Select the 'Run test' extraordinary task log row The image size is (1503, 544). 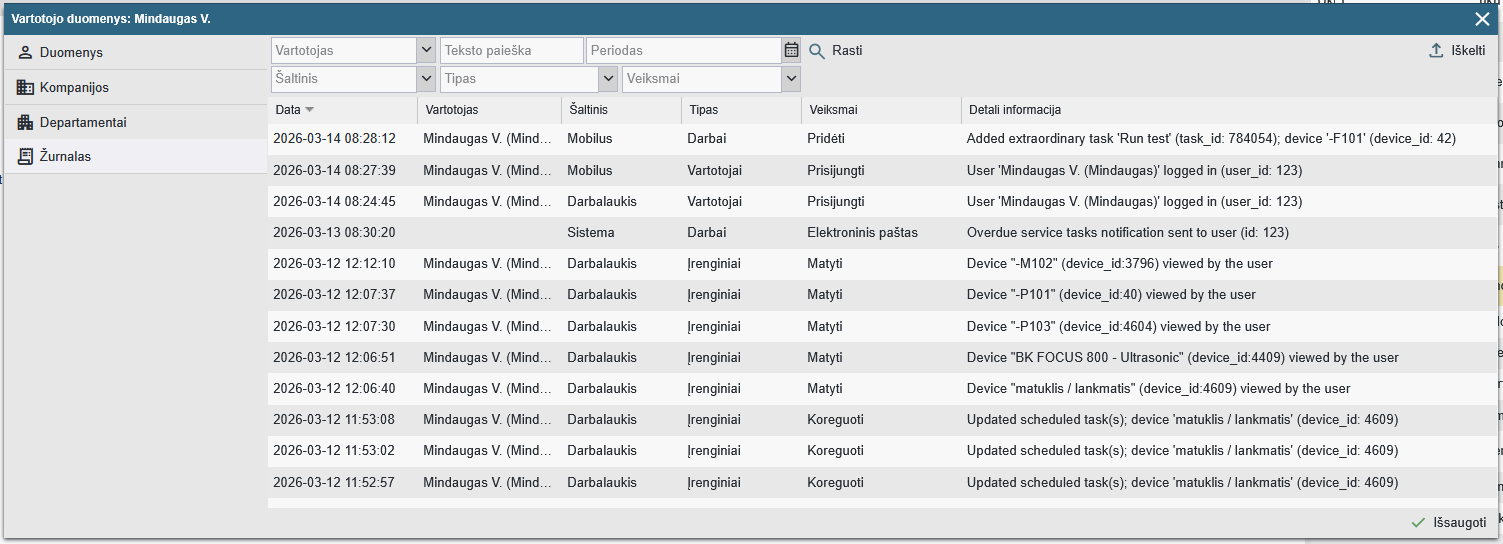coord(880,139)
